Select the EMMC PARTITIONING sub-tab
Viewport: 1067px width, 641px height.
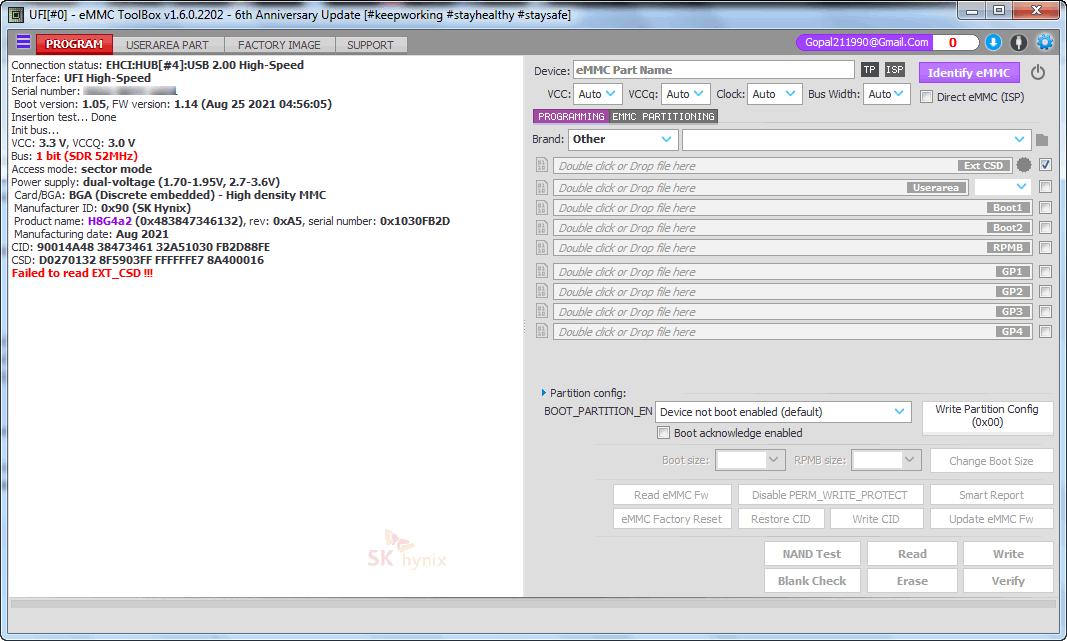(663, 116)
